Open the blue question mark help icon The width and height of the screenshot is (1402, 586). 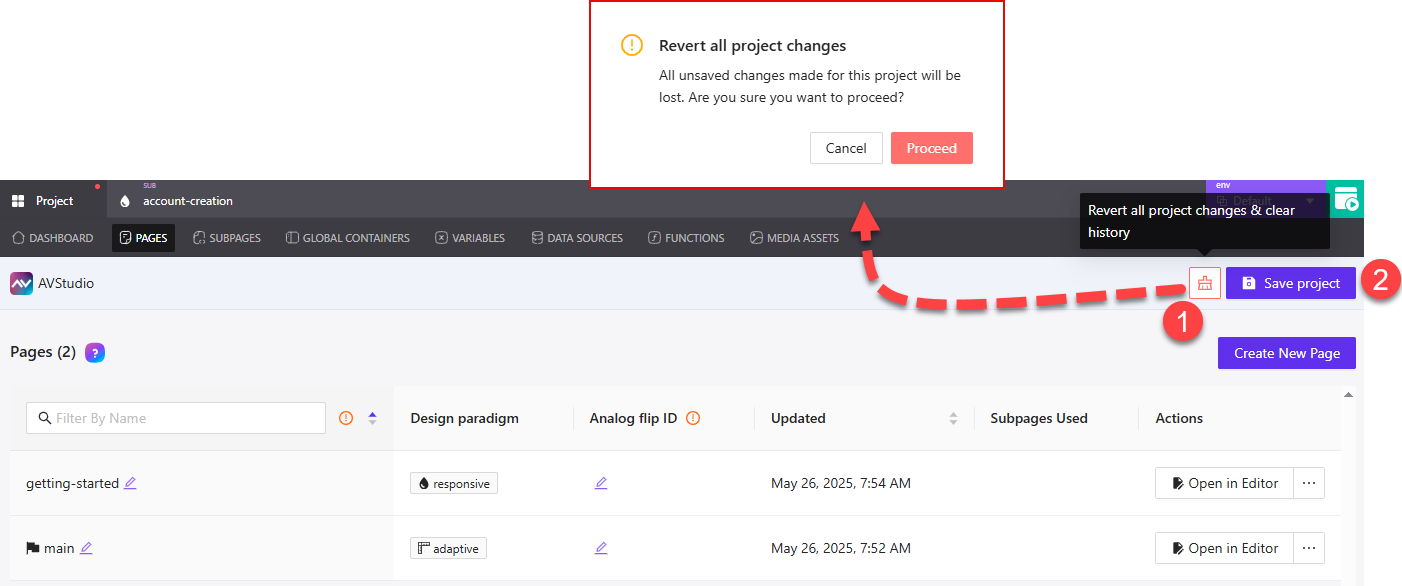coord(94,352)
